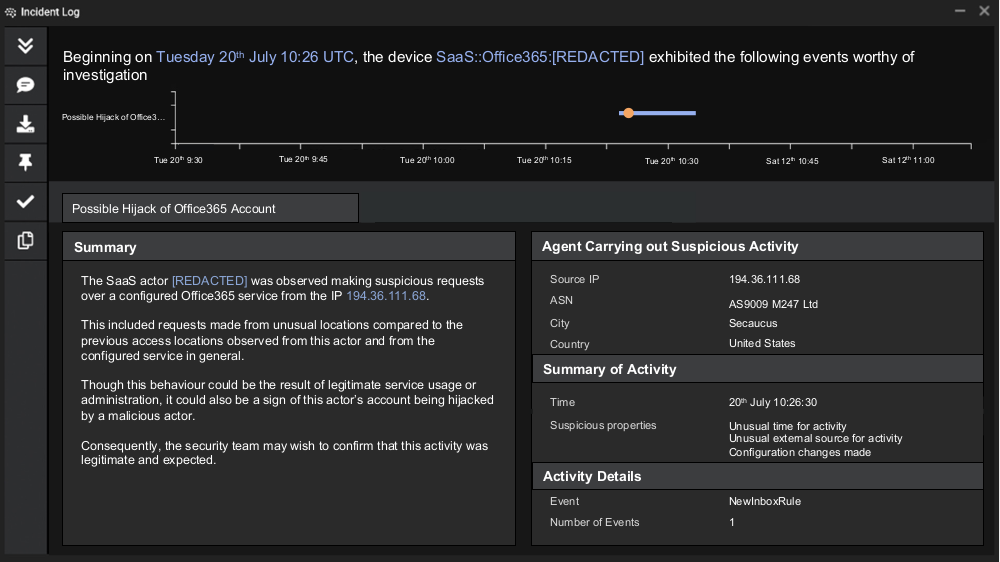Image resolution: width=1000 pixels, height=562 pixels.
Task: Select the Event value NewInboxRule
Action: 765,501
